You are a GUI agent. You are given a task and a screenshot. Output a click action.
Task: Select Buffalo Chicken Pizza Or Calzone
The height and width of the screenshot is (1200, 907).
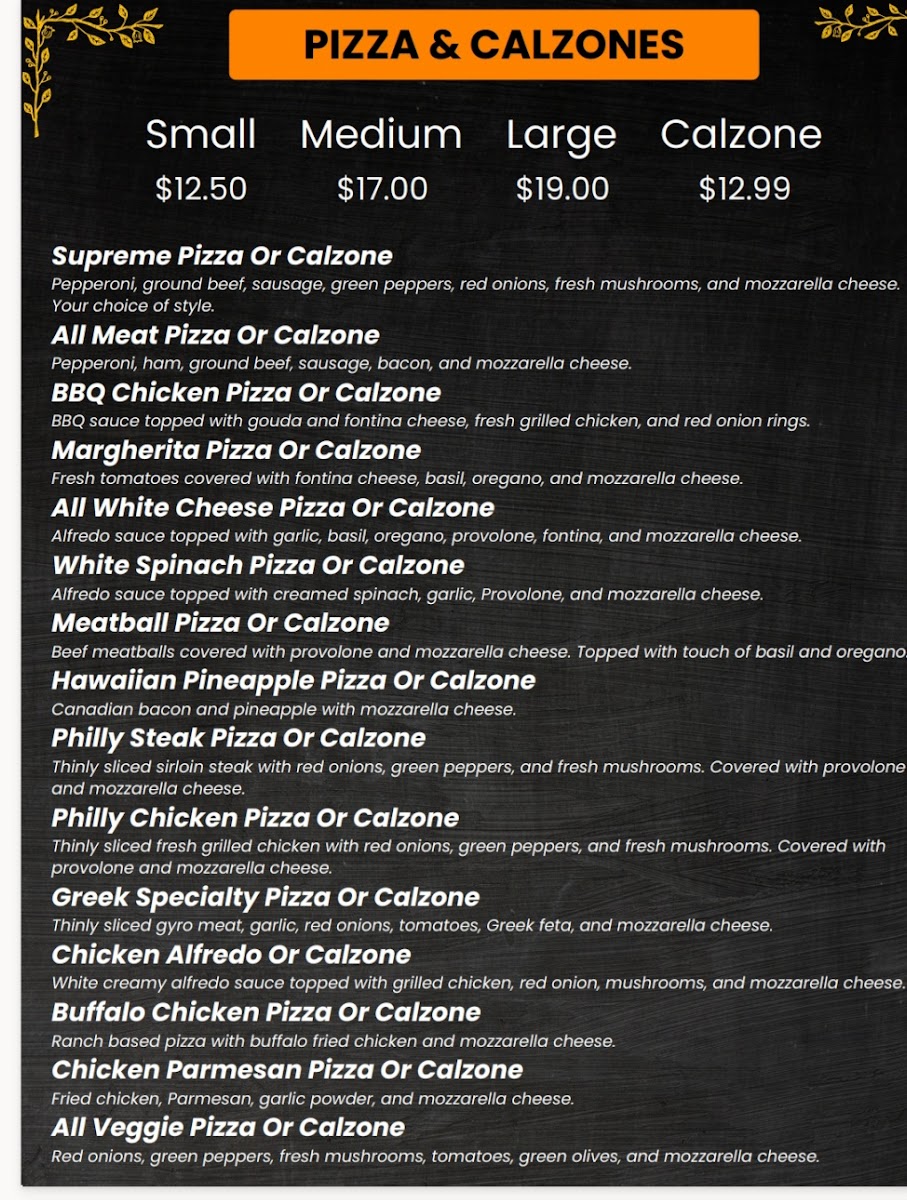pos(266,1012)
